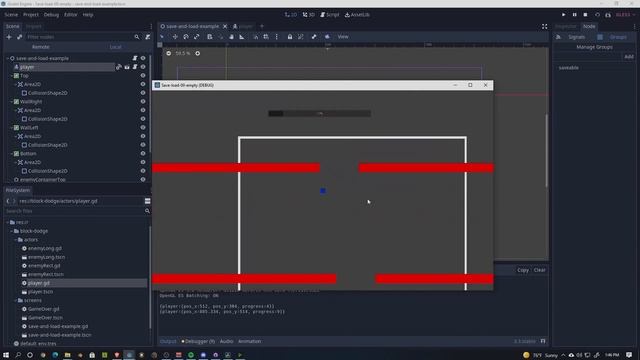Open the Project menu
640x360 pixels.
point(31,15)
